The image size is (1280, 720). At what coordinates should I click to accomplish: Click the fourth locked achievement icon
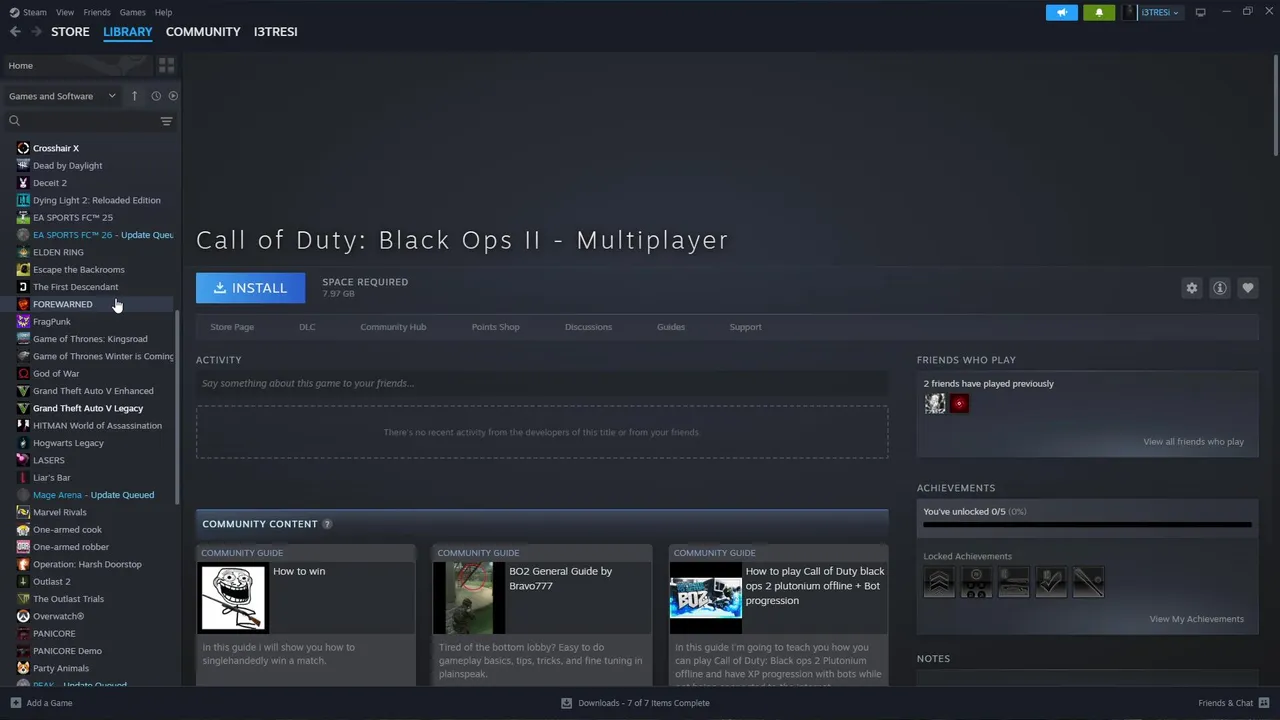click(x=1051, y=582)
